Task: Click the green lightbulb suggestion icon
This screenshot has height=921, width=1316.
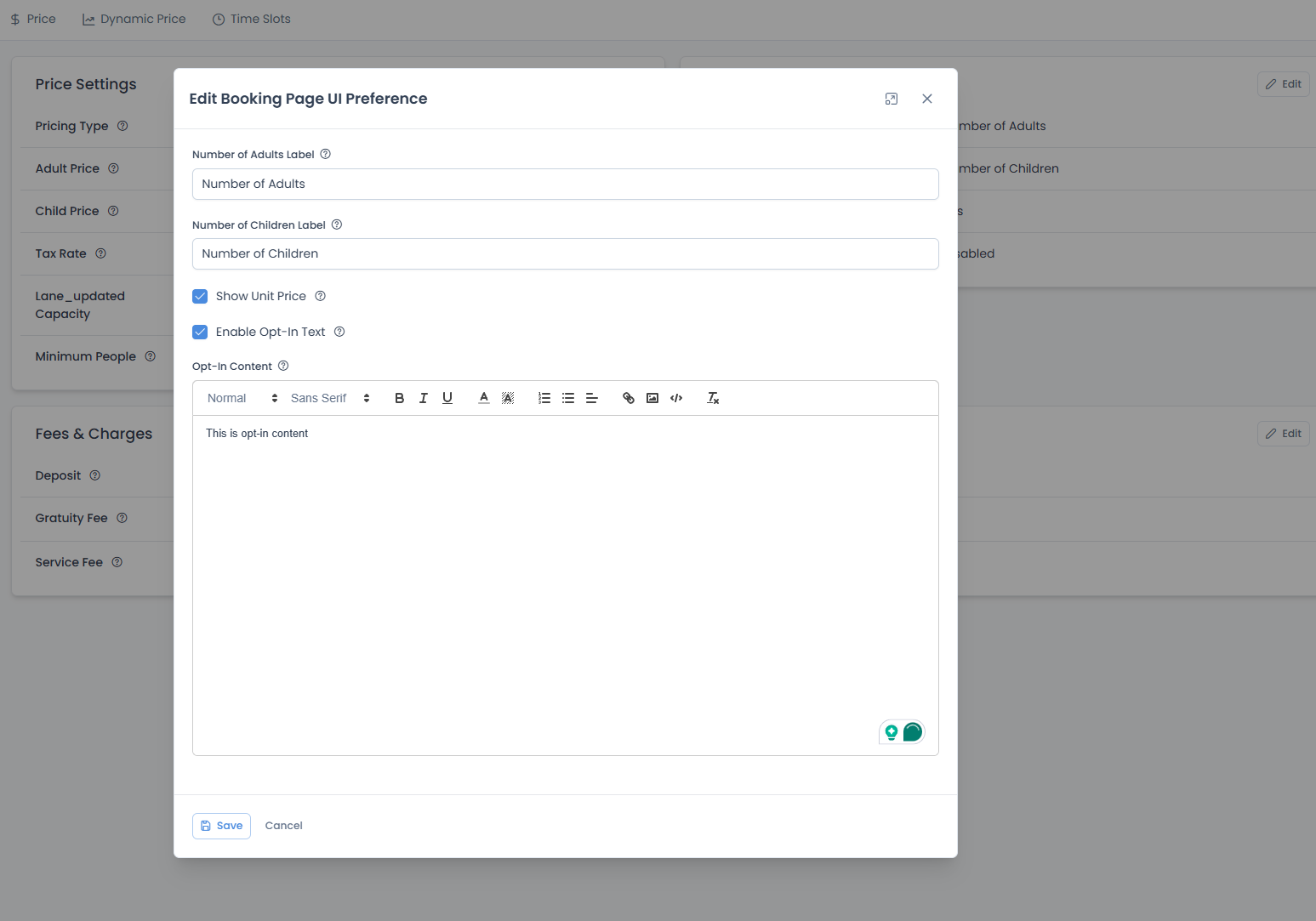Action: click(892, 731)
